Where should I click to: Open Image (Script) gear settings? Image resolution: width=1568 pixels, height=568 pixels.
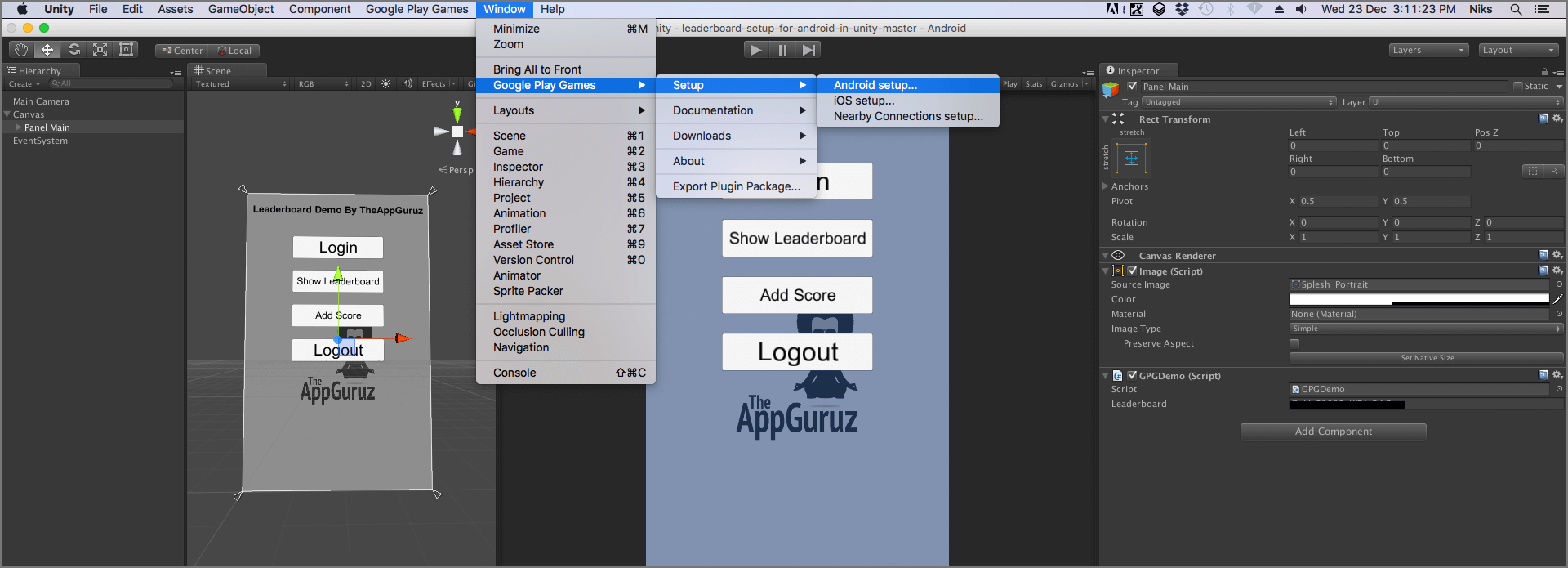[1557, 271]
